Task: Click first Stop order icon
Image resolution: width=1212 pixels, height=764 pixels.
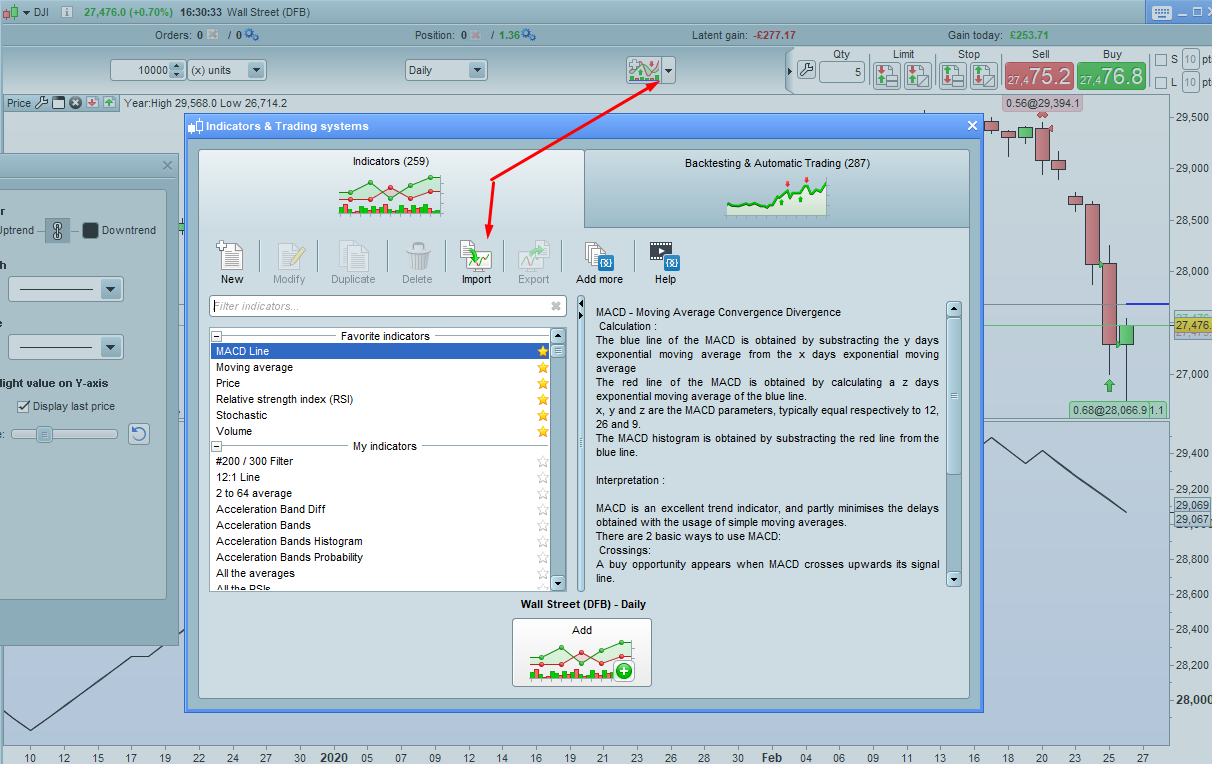Action: tap(953, 75)
